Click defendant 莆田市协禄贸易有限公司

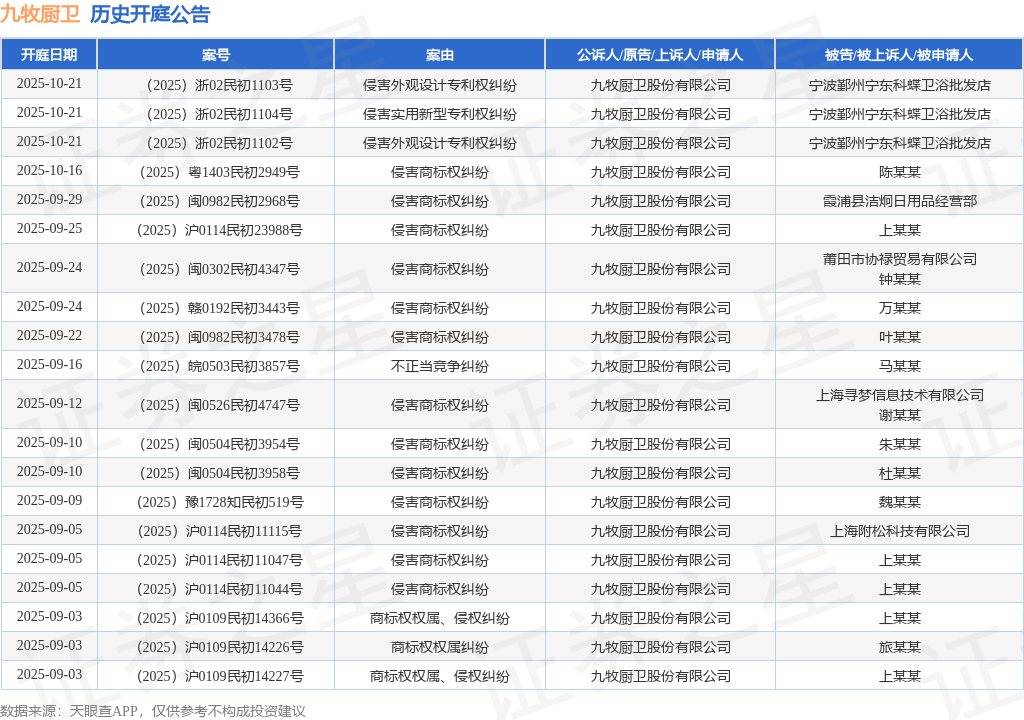click(x=899, y=259)
